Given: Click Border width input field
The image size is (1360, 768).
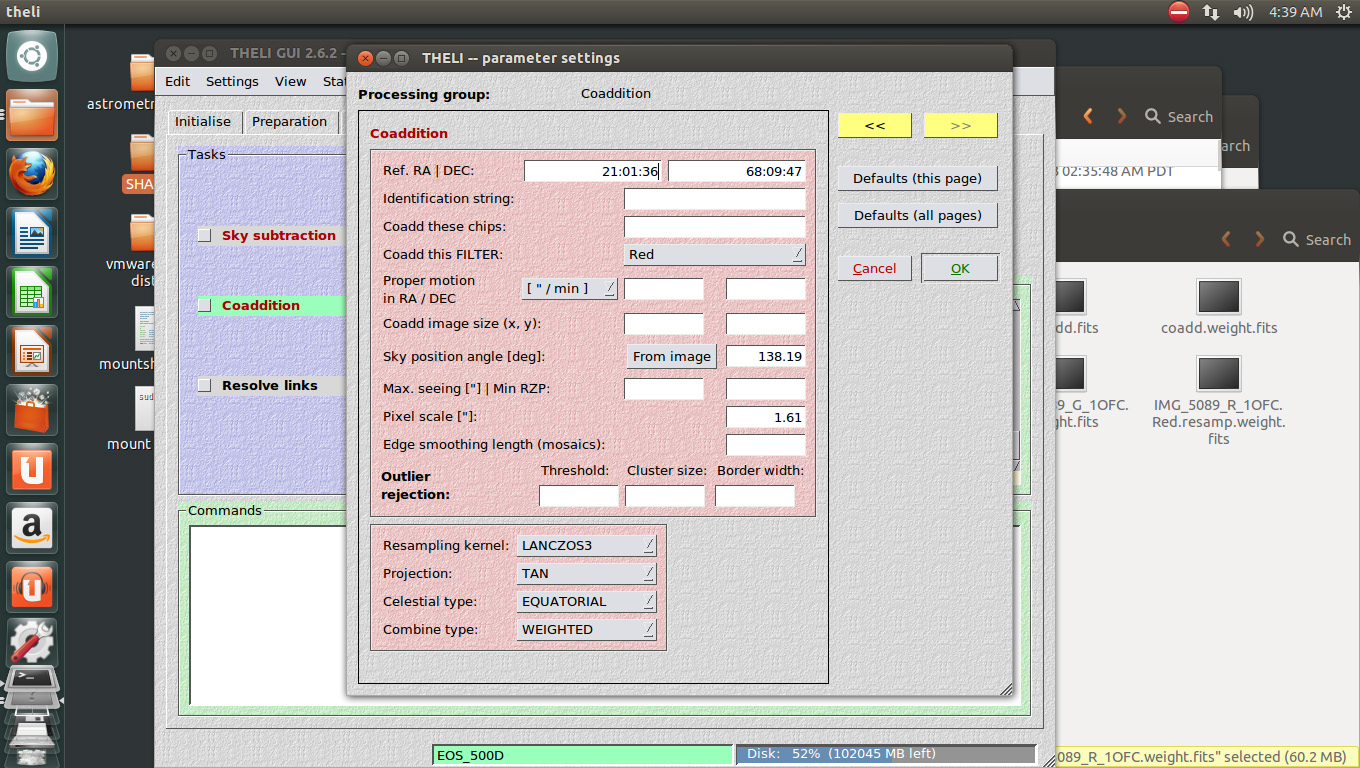Looking at the screenshot, I should 755,496.
